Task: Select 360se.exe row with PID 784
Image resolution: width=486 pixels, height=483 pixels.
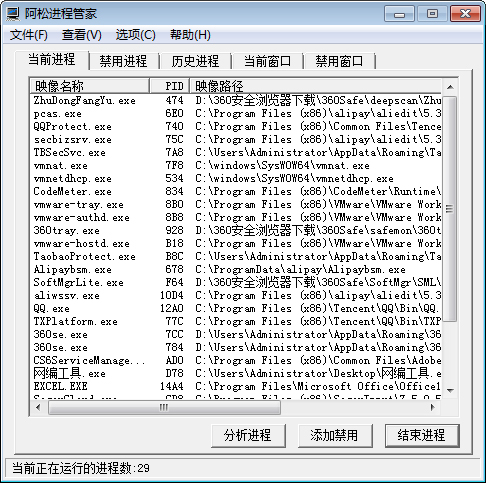Action: [236, 347]
